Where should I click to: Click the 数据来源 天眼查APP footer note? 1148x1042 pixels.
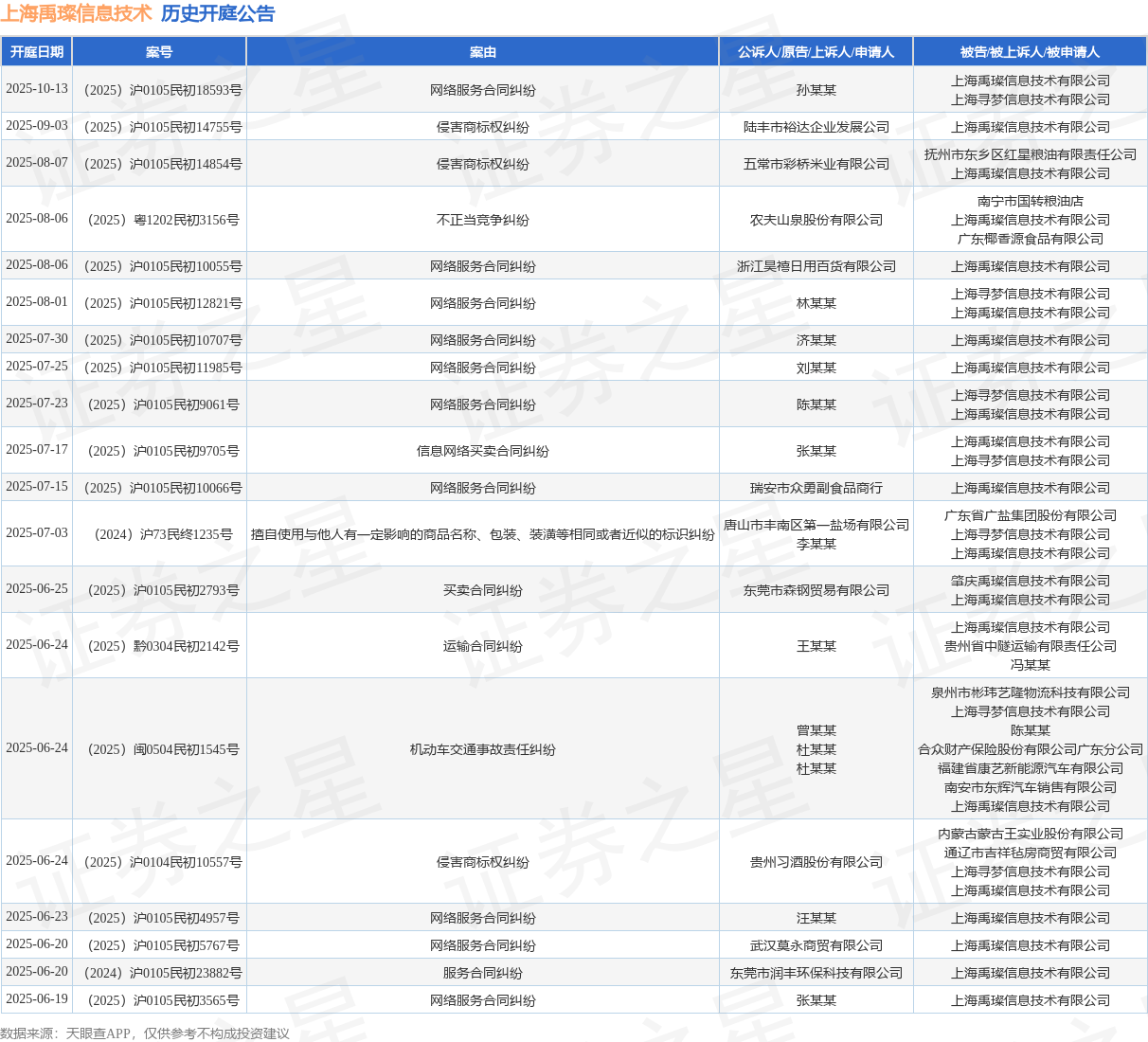[144, 1033]
